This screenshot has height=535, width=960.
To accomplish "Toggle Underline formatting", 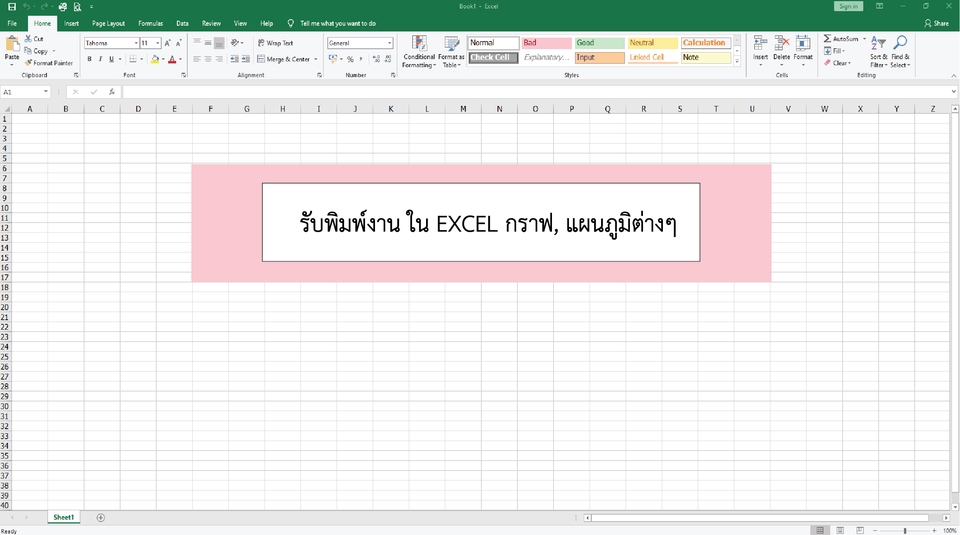I will pos(111,59).
